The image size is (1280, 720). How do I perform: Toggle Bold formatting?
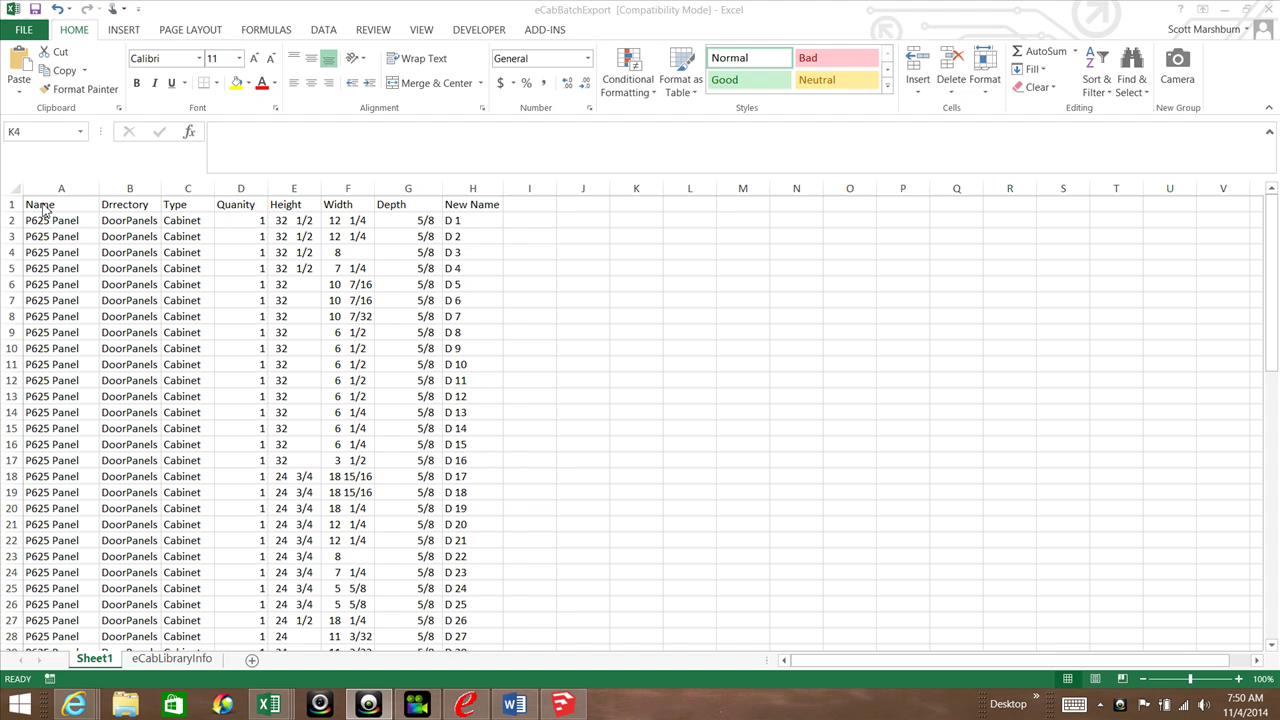[x=137, y=83]
